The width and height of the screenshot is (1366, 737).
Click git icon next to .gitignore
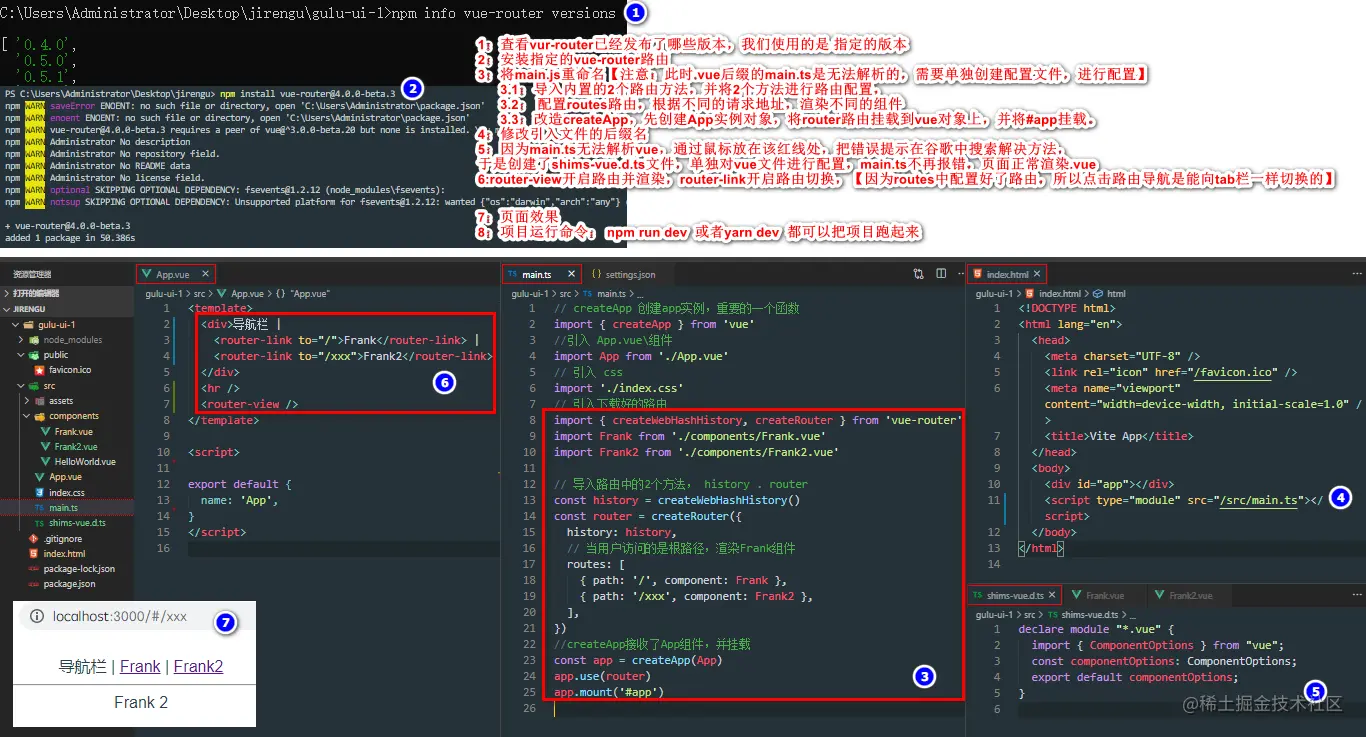(34, 538)
